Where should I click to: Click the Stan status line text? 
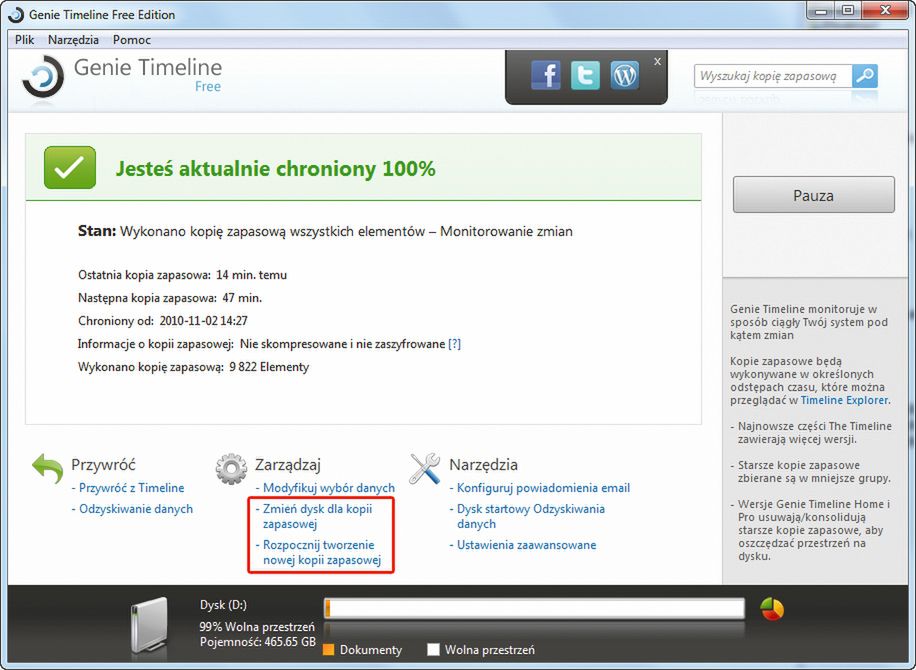pos(325,231)
